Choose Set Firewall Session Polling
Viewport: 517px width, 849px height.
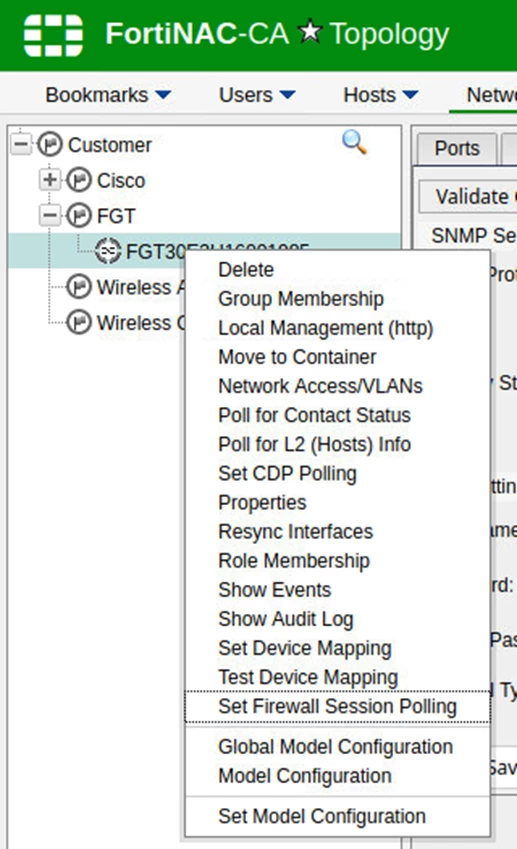point(337,707)
